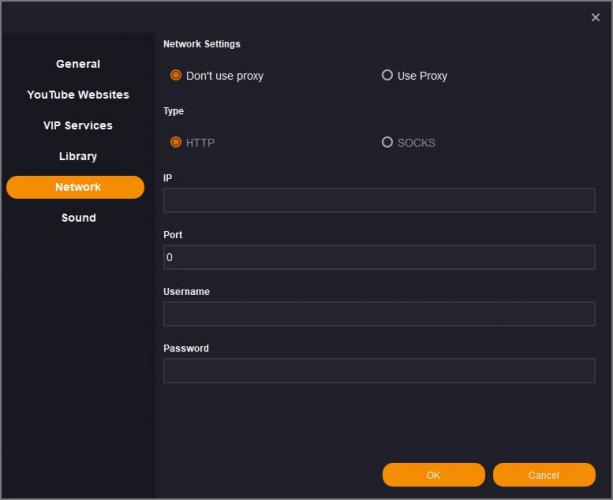613x500 pixels.
Task: Click inside the IP address field
Action: (x=378, y=200)
